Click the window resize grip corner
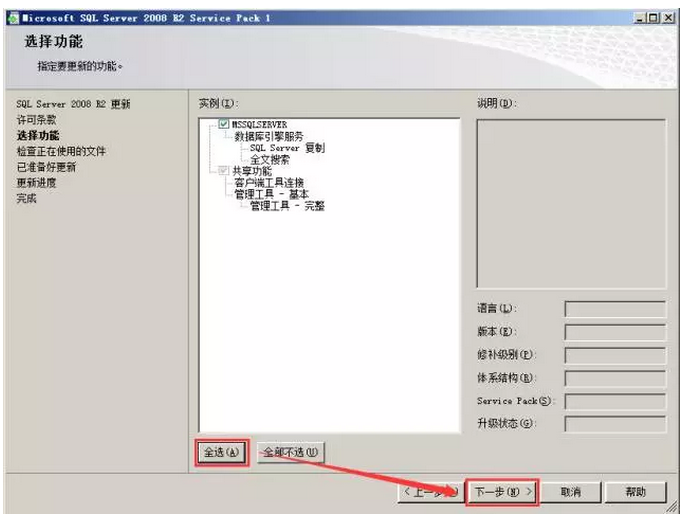685x517 pixels. coord(671,508)
